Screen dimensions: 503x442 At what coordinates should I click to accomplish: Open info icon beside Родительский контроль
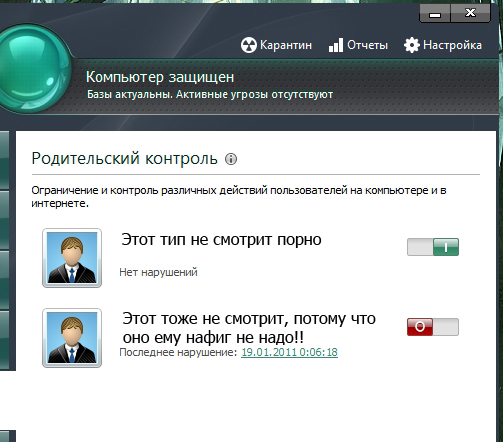pos(231,159)
